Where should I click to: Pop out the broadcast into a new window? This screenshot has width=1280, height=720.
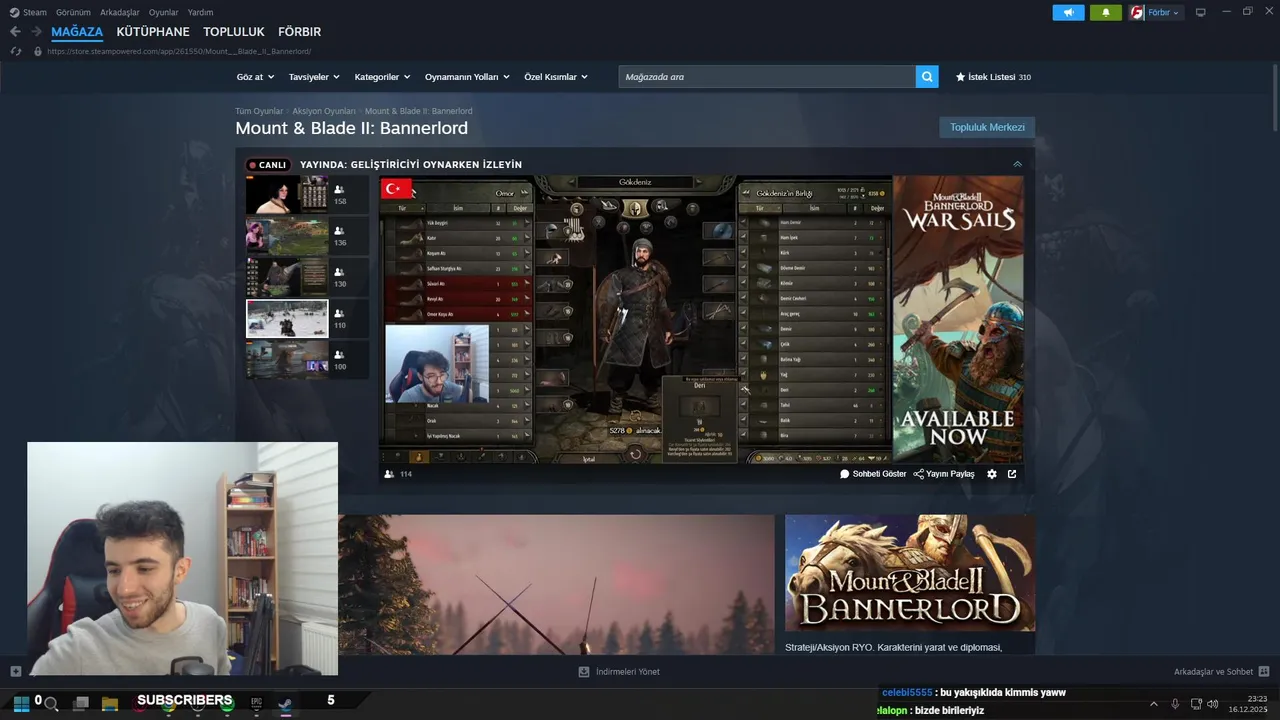click(x=1012, y=474)
